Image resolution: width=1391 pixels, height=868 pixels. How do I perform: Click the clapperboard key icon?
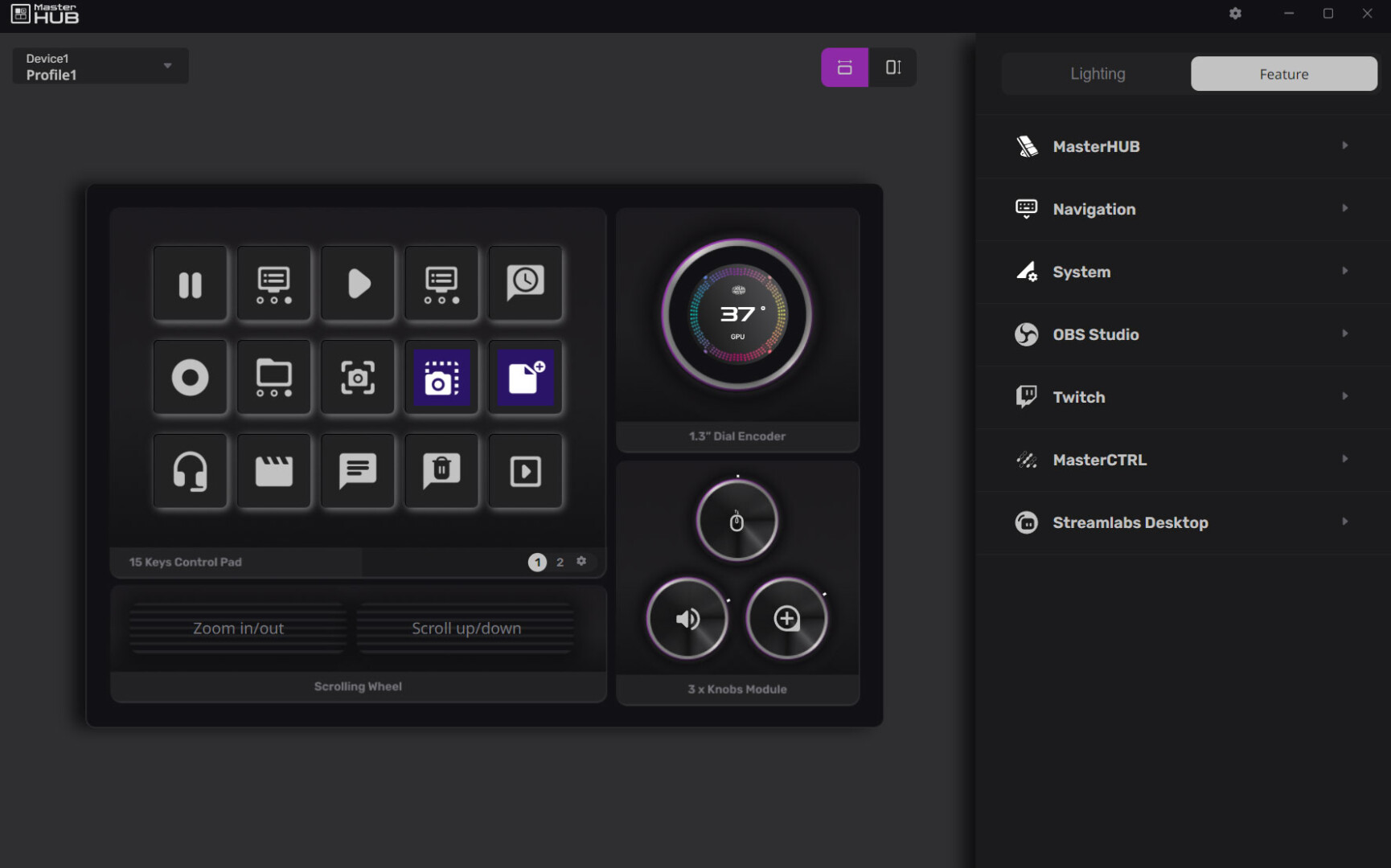pyautogui.click(x=273, y=471)
